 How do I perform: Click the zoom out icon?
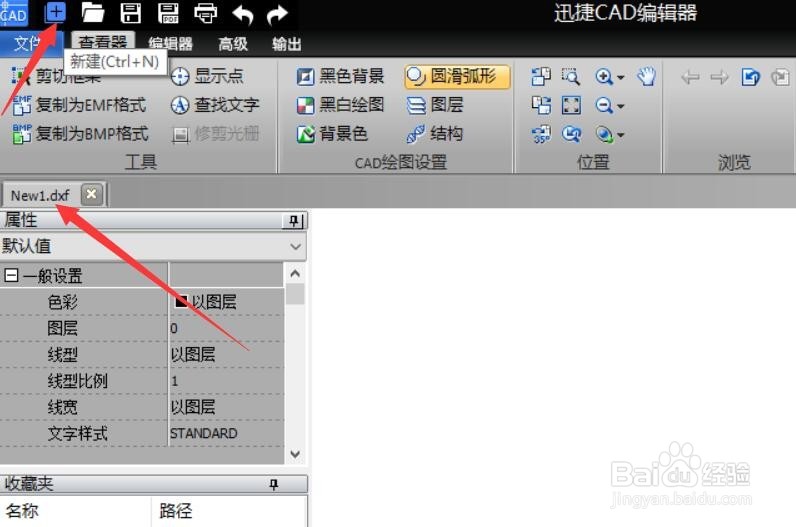tap(604, 106)
